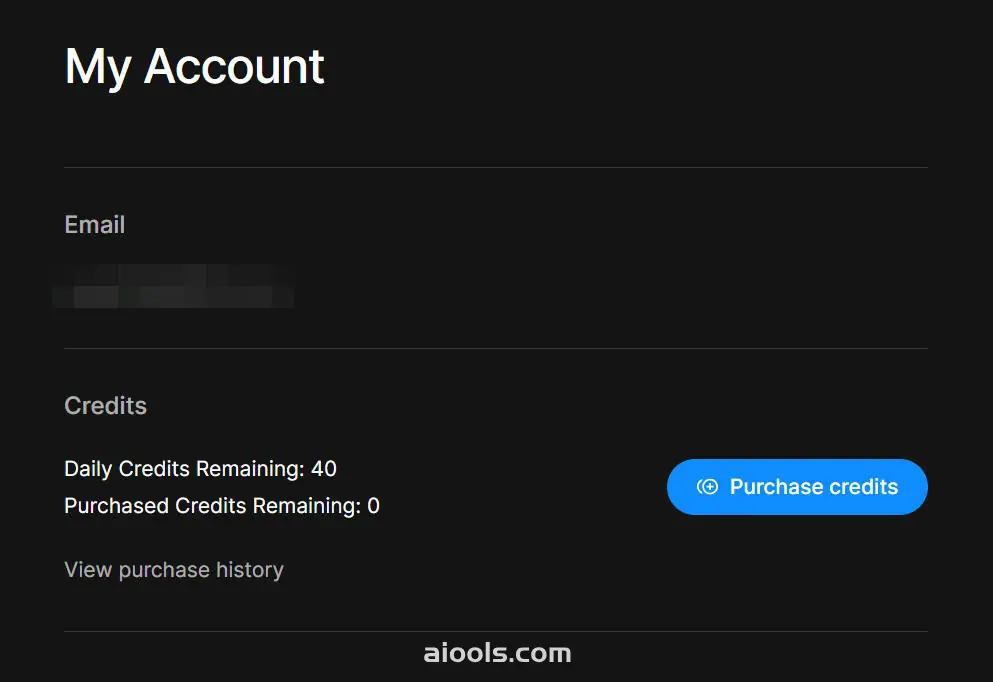Click the purchased credits value 0
The image size is (993, 682).
point(373,506)
